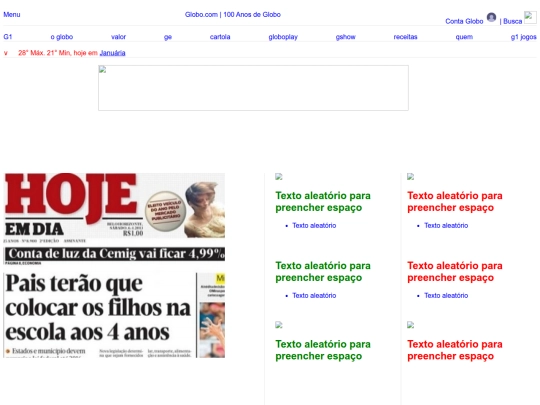Open bullet link under second green headline

[x=314, y=295]
